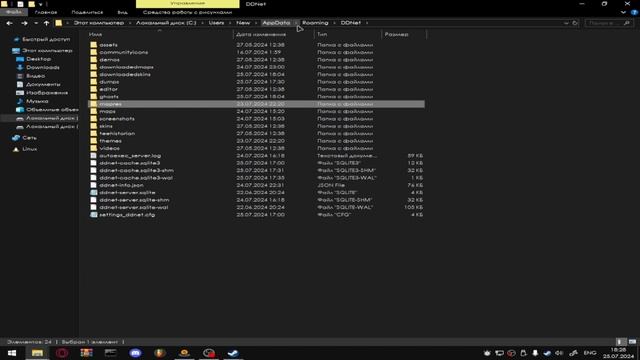Click the file icon of ddnet-info.json
Viewport: 640px width, 360px height.
[x=93, y=185]
